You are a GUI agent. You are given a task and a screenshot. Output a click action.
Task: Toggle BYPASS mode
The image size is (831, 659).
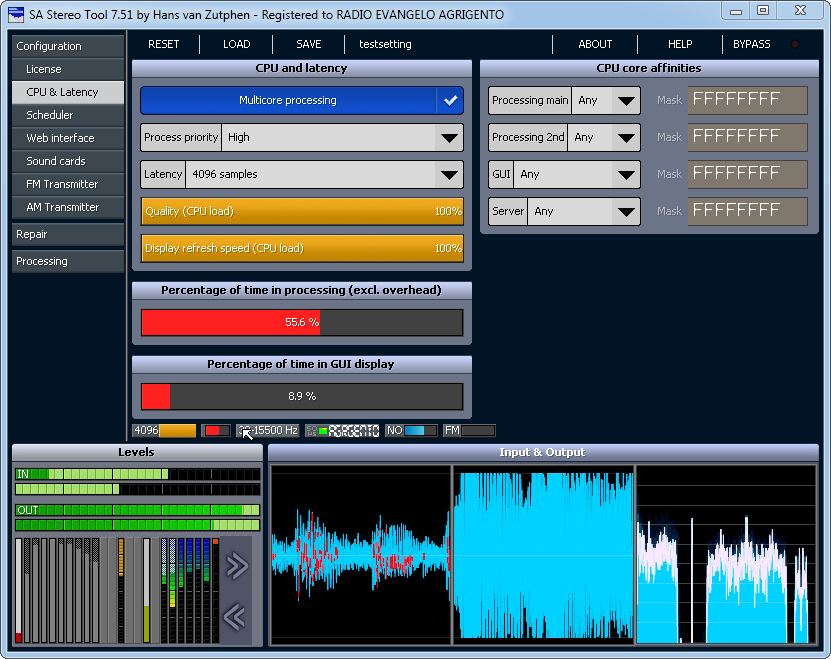coord(752,45)
